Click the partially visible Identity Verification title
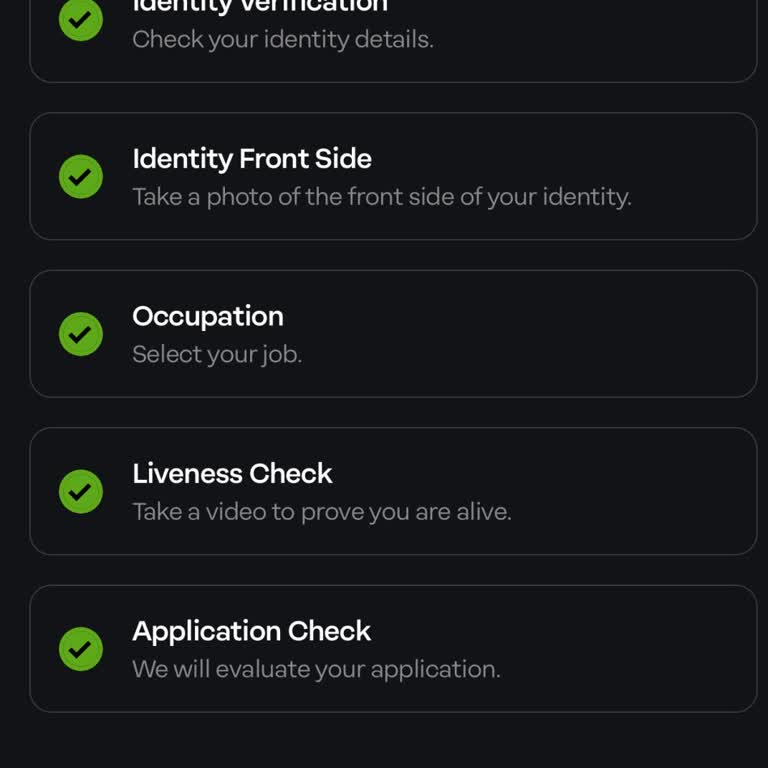This screenshot has height=768, width=768. click(x=260, y=6)
